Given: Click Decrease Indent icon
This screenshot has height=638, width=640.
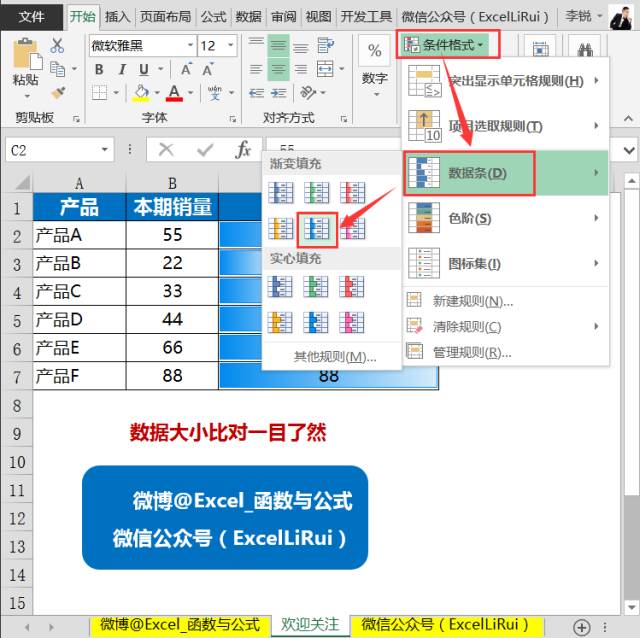Looking at the screenshot, I should click(256, 93).
